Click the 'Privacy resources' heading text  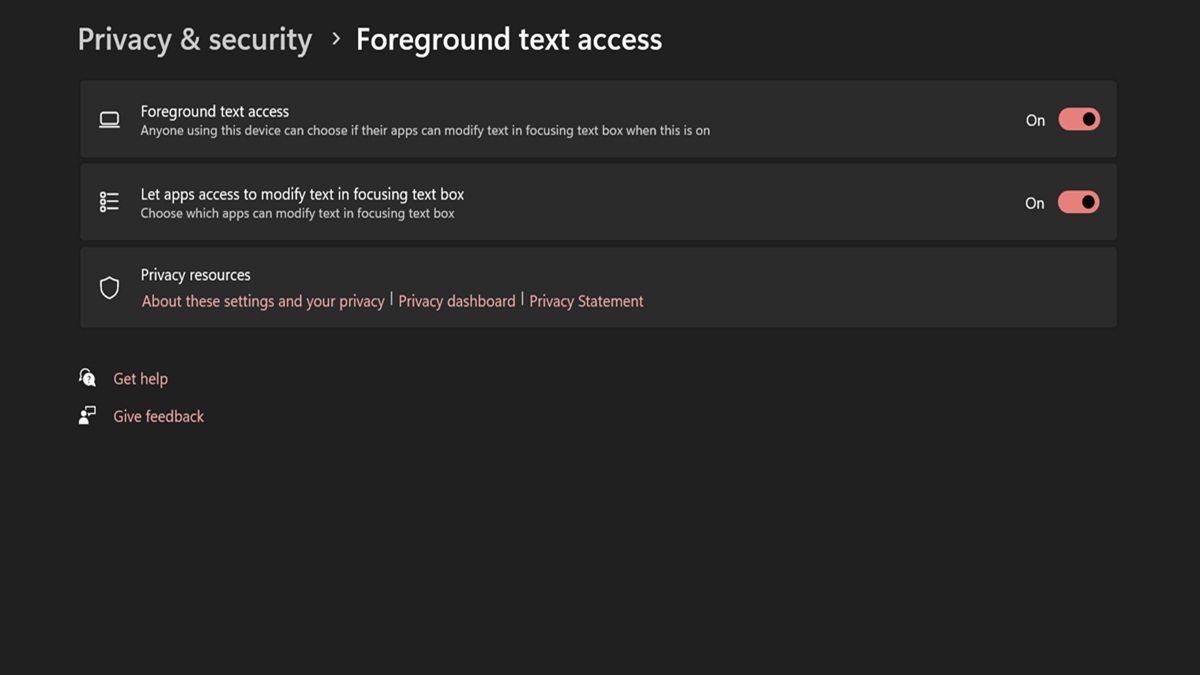click(x=195, y=275)
